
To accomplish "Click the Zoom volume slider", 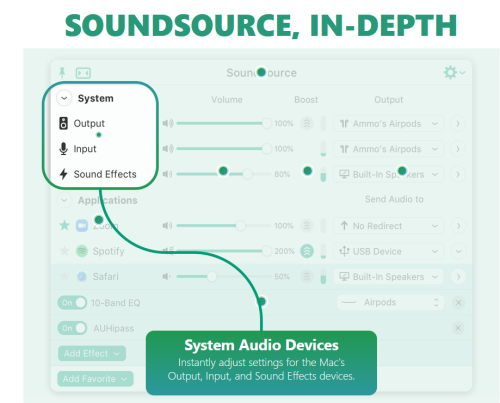I will click(224, 226).
